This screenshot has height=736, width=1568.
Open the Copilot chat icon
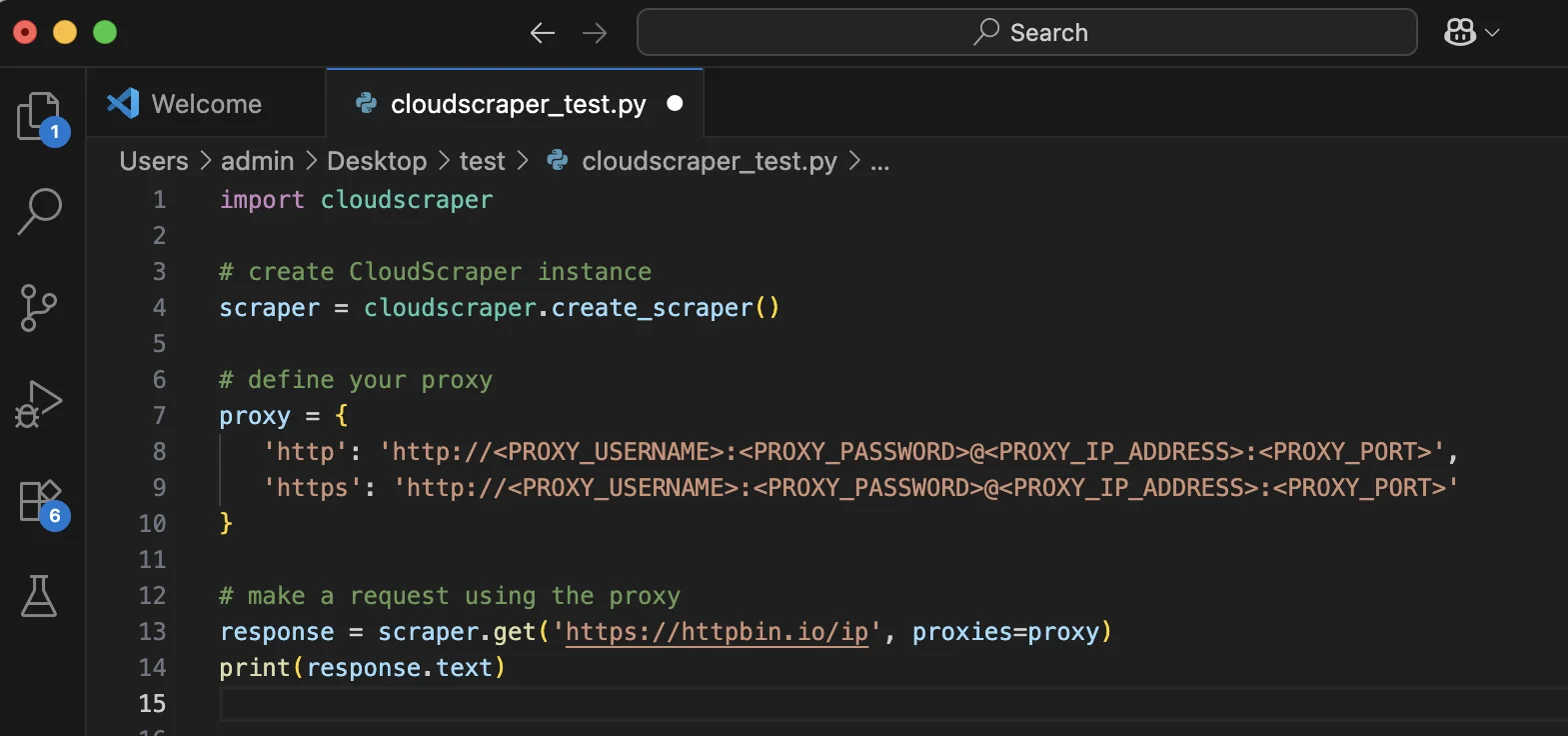(1460, 32)
